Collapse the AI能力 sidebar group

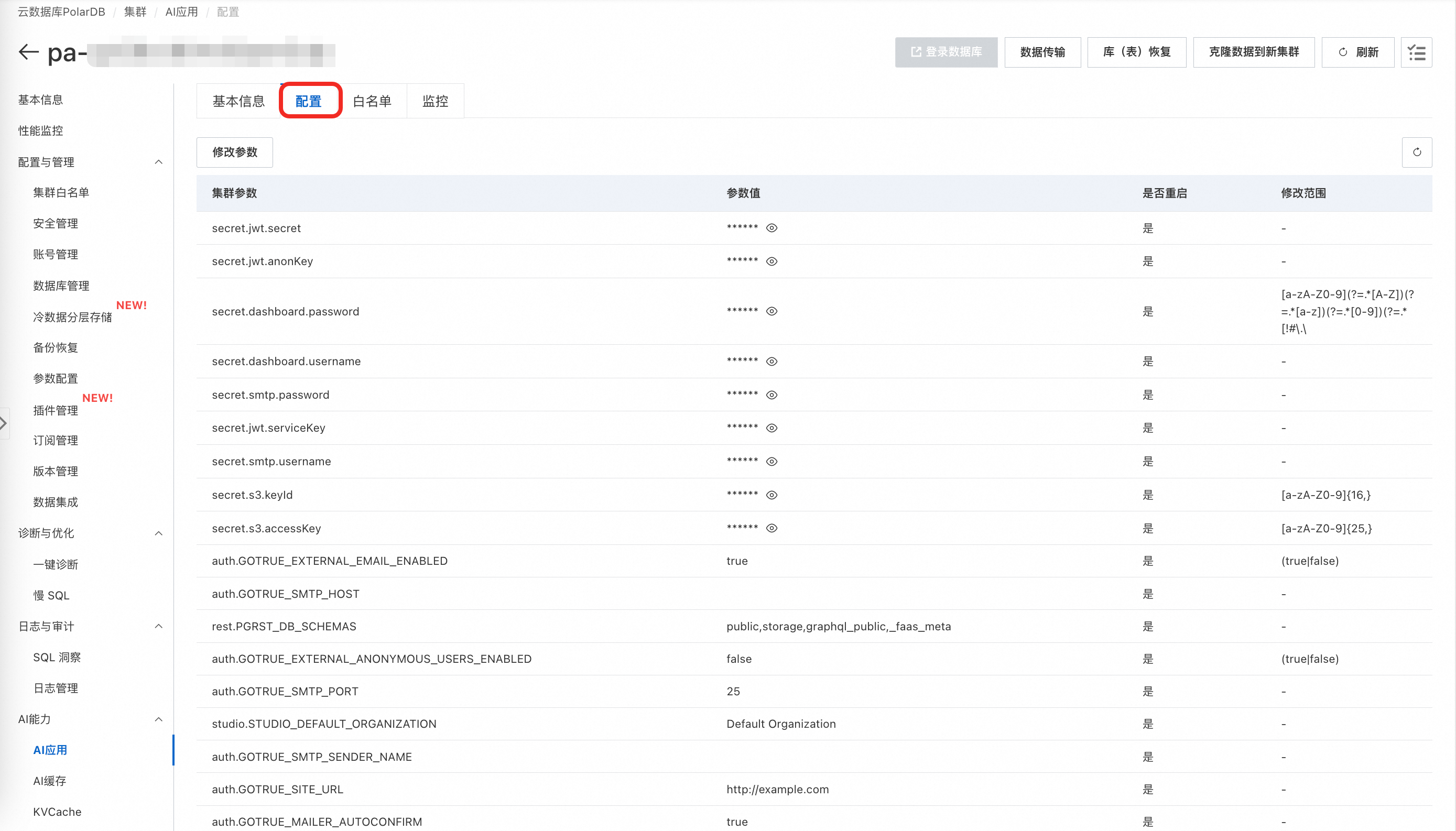158,720
